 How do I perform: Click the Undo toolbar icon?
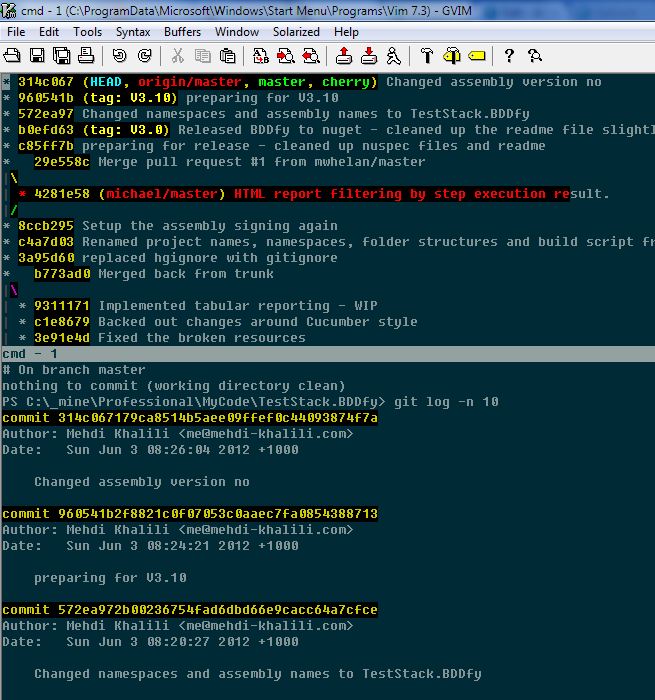(119, 56)
